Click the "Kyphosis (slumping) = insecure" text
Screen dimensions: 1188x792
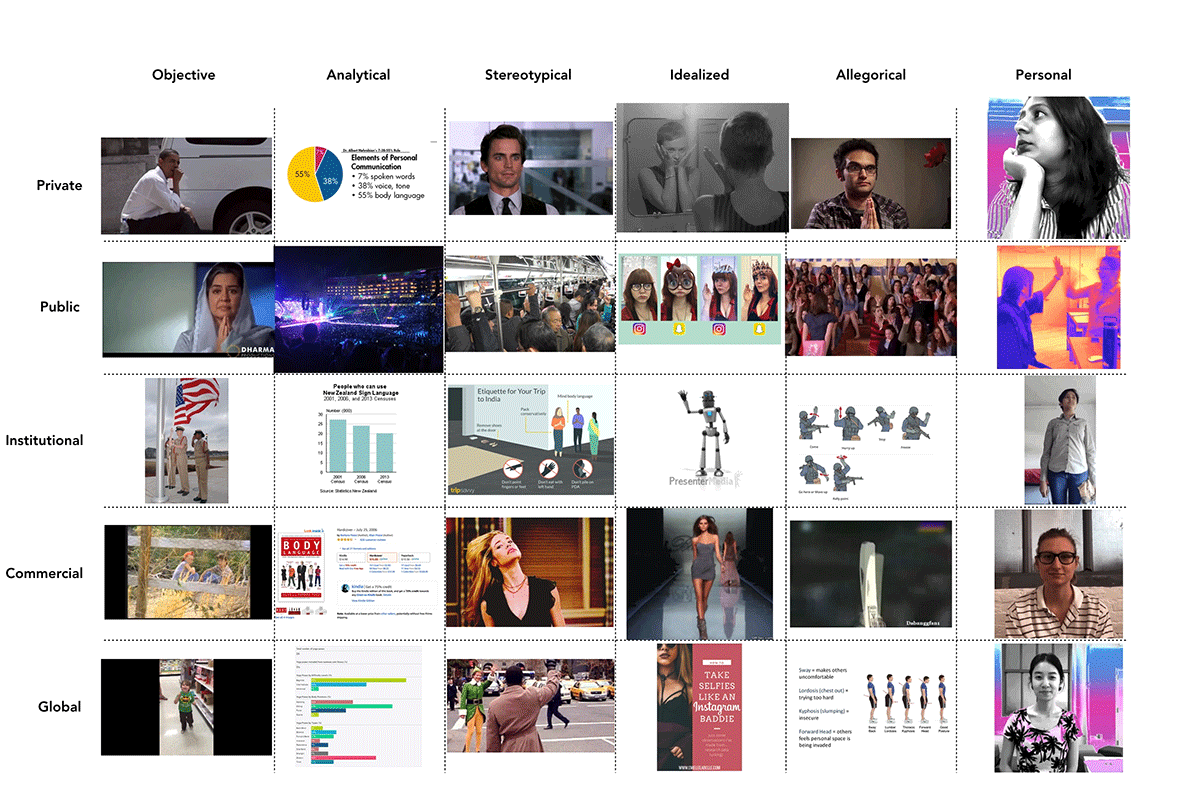tap(825, 715)
